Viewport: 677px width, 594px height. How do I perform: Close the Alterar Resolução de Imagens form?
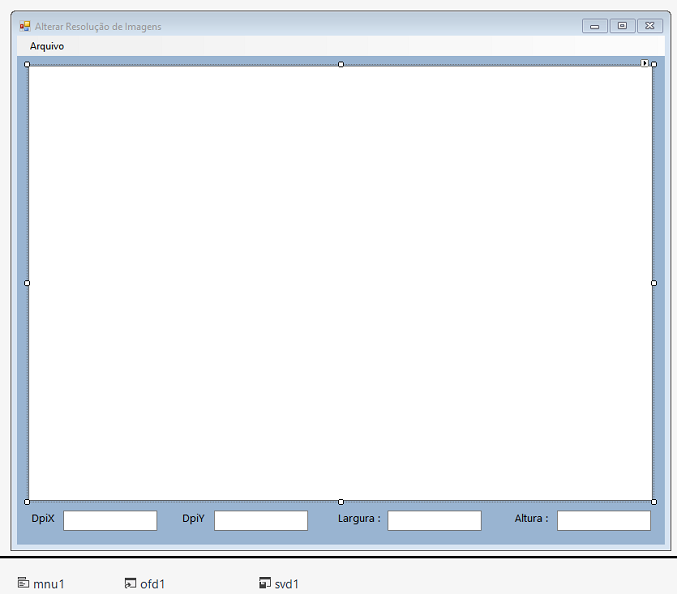coord(650,26)
